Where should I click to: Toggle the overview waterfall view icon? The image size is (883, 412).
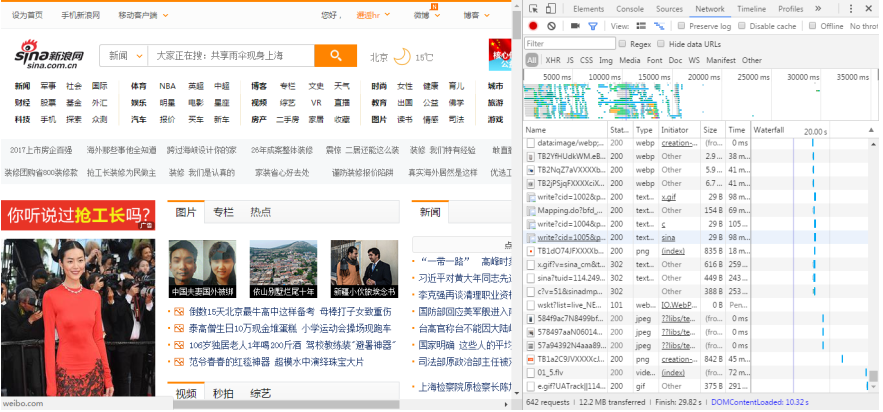[659, 26]
